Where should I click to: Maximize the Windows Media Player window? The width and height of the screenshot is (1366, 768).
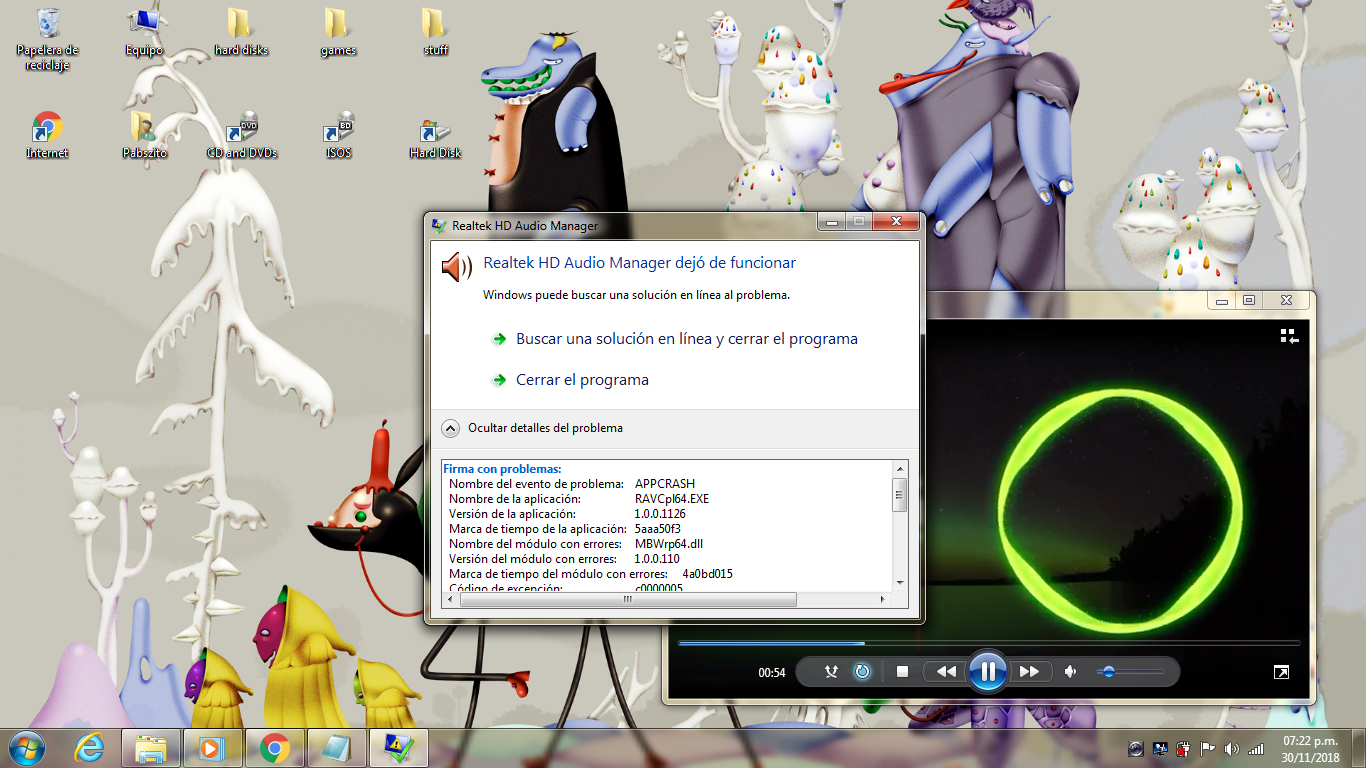(x=1248, y=300)
